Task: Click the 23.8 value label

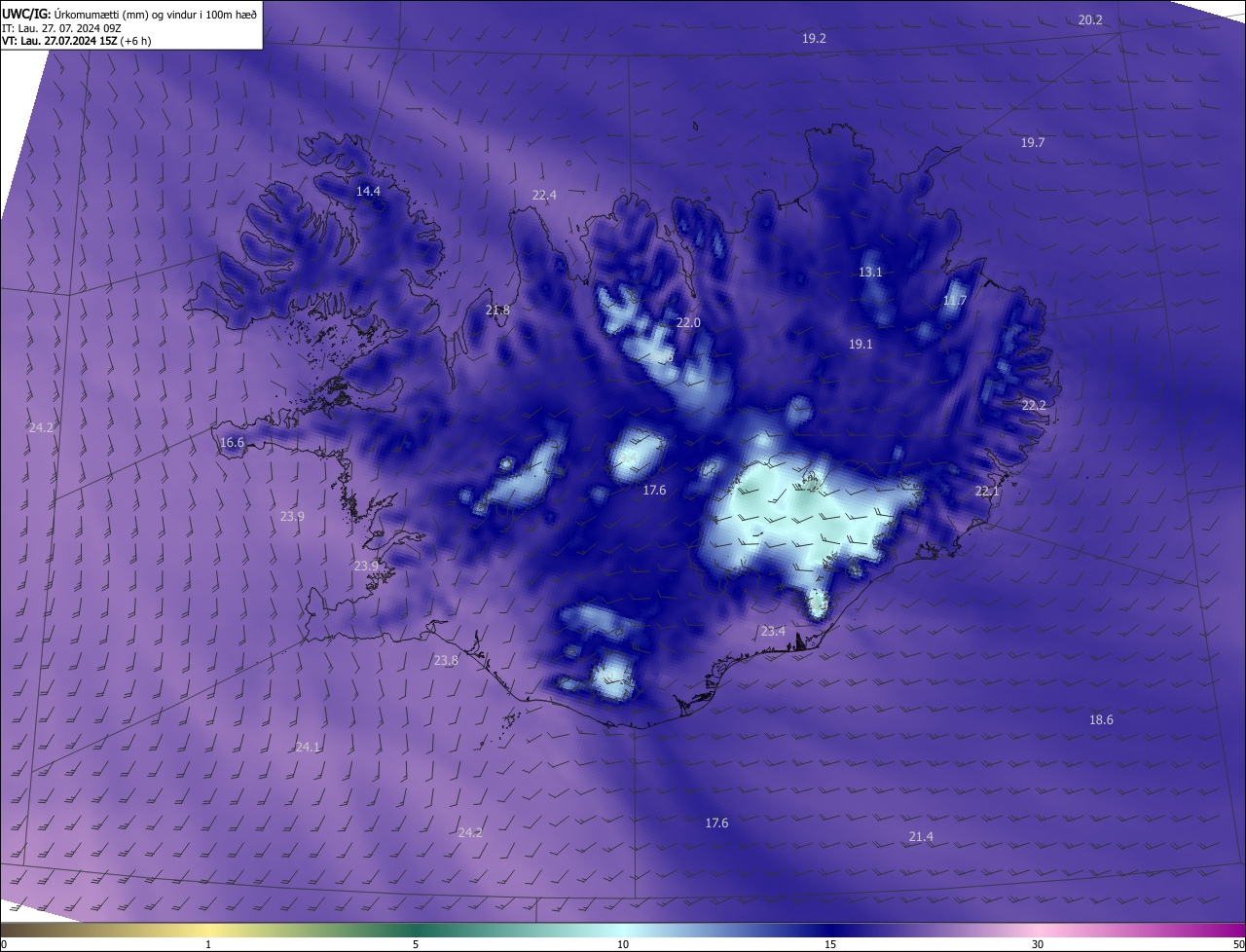Action: [x=446, y=660]
